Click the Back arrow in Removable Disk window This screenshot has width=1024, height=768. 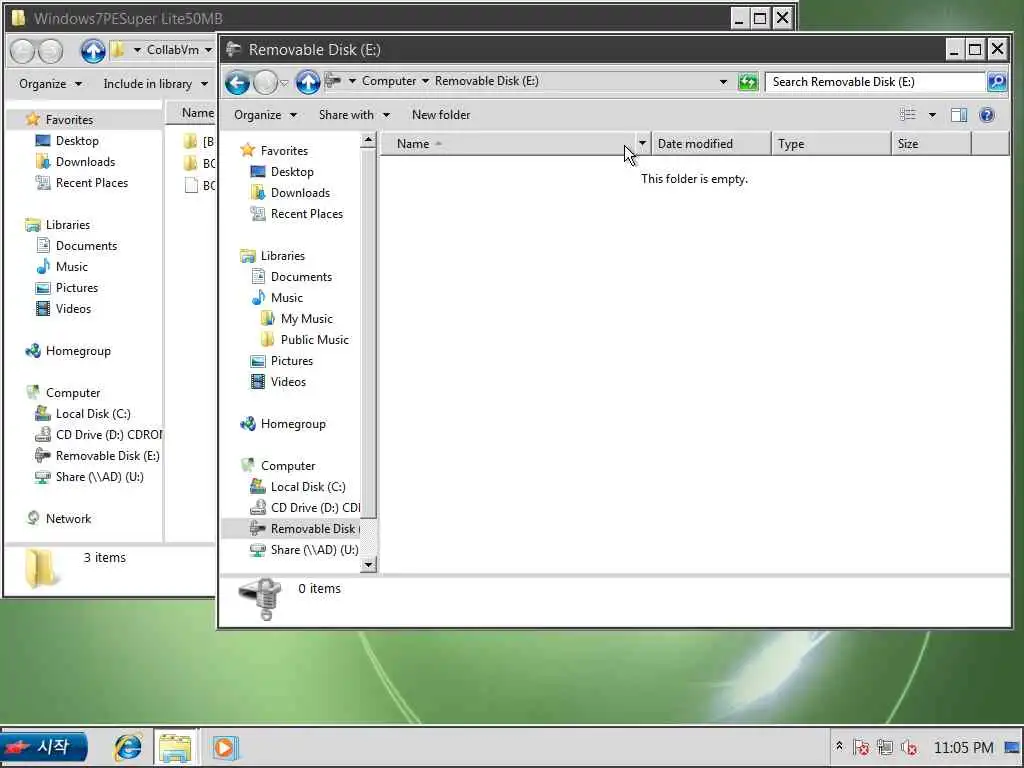tap(237, 82)
